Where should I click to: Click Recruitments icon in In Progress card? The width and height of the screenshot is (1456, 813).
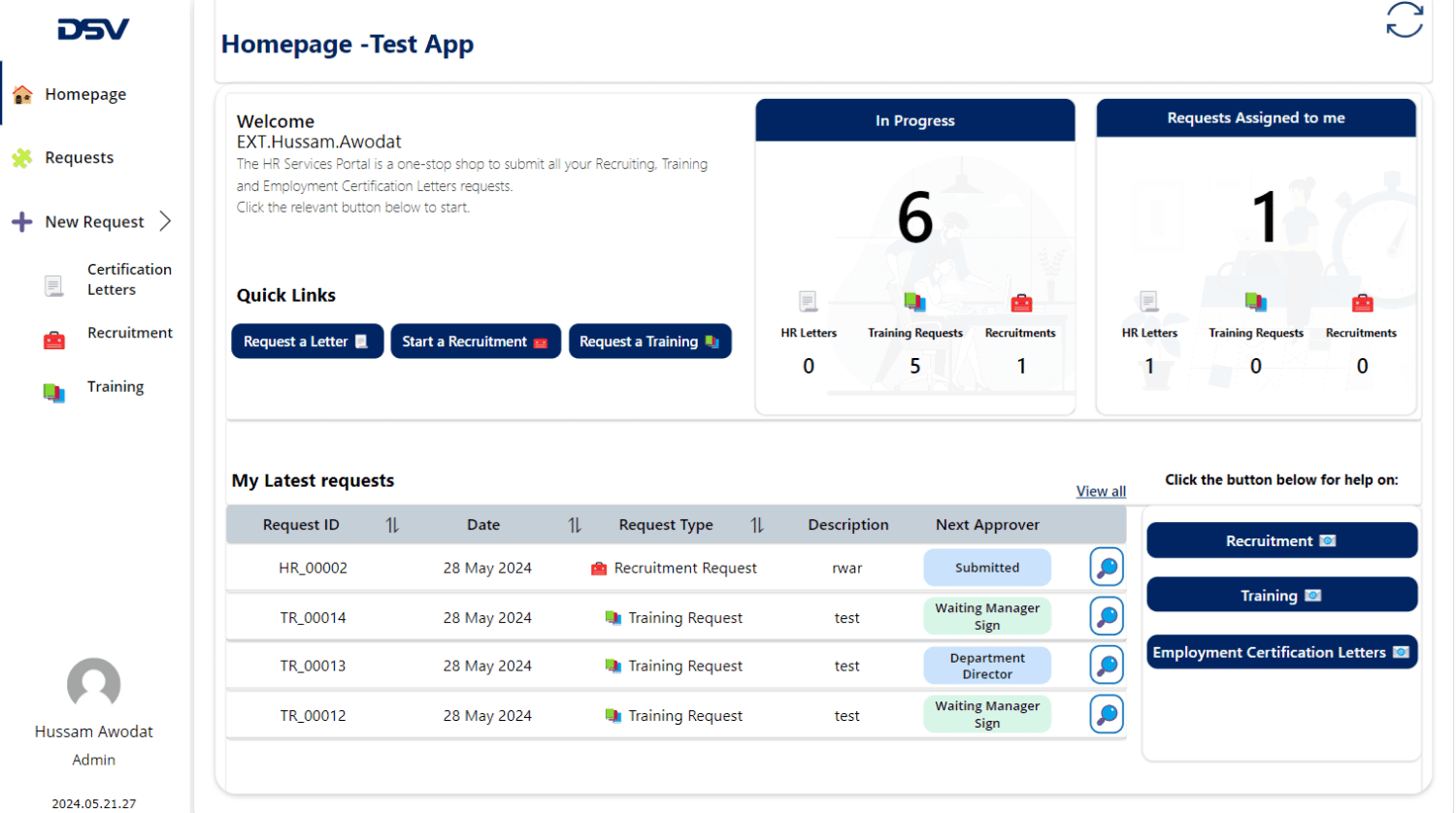(x=1021, y=303)
